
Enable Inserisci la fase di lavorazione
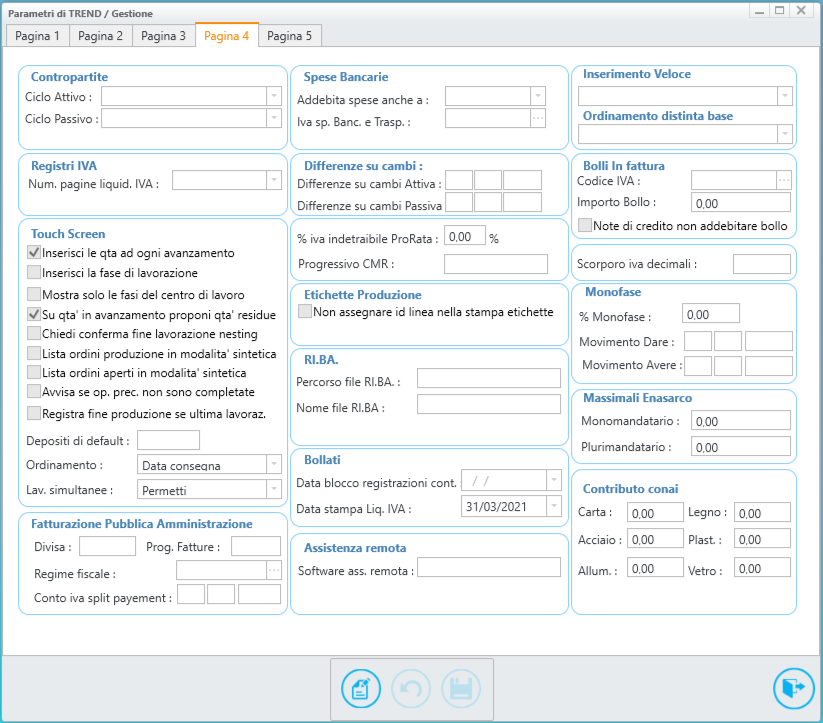tap(34, 272)
